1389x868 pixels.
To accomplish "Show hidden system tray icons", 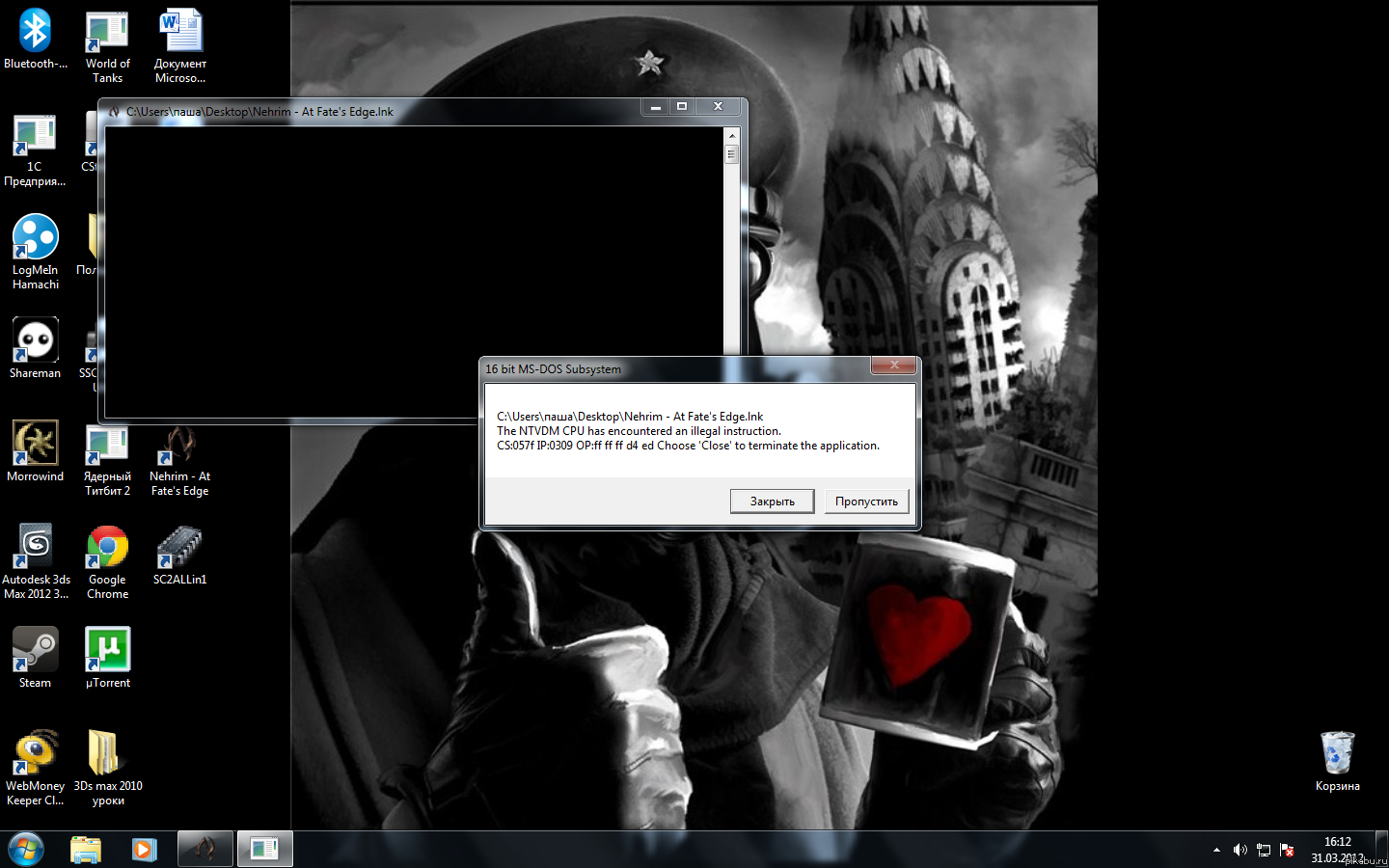I will pos(1216,850).
